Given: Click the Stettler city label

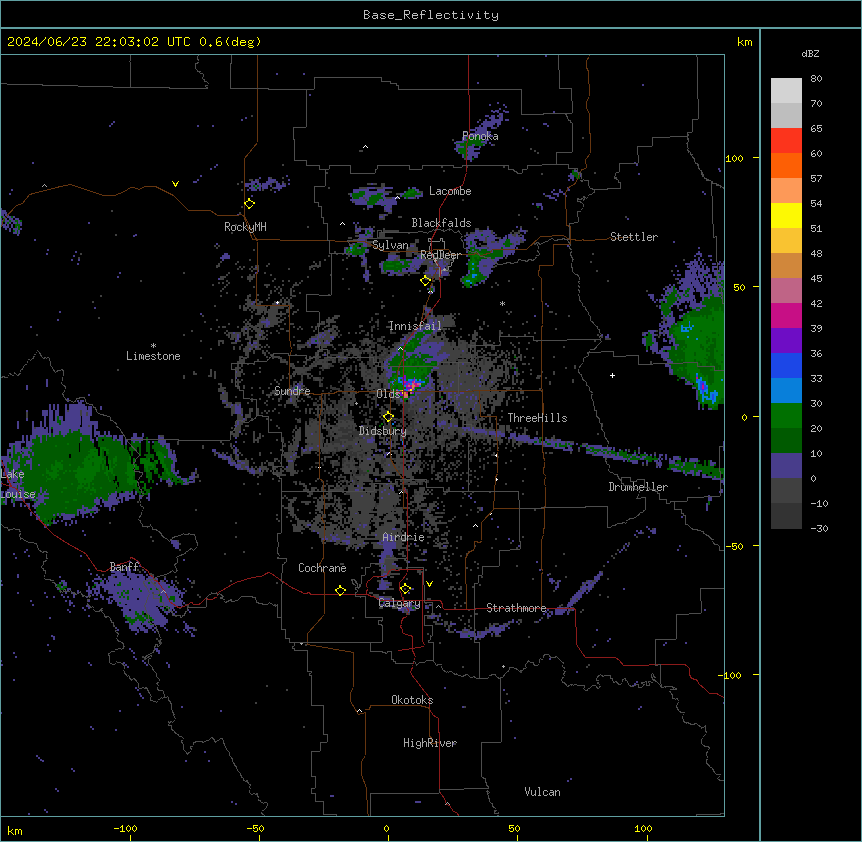Looking at the screenshot, I should coord(634,237).
